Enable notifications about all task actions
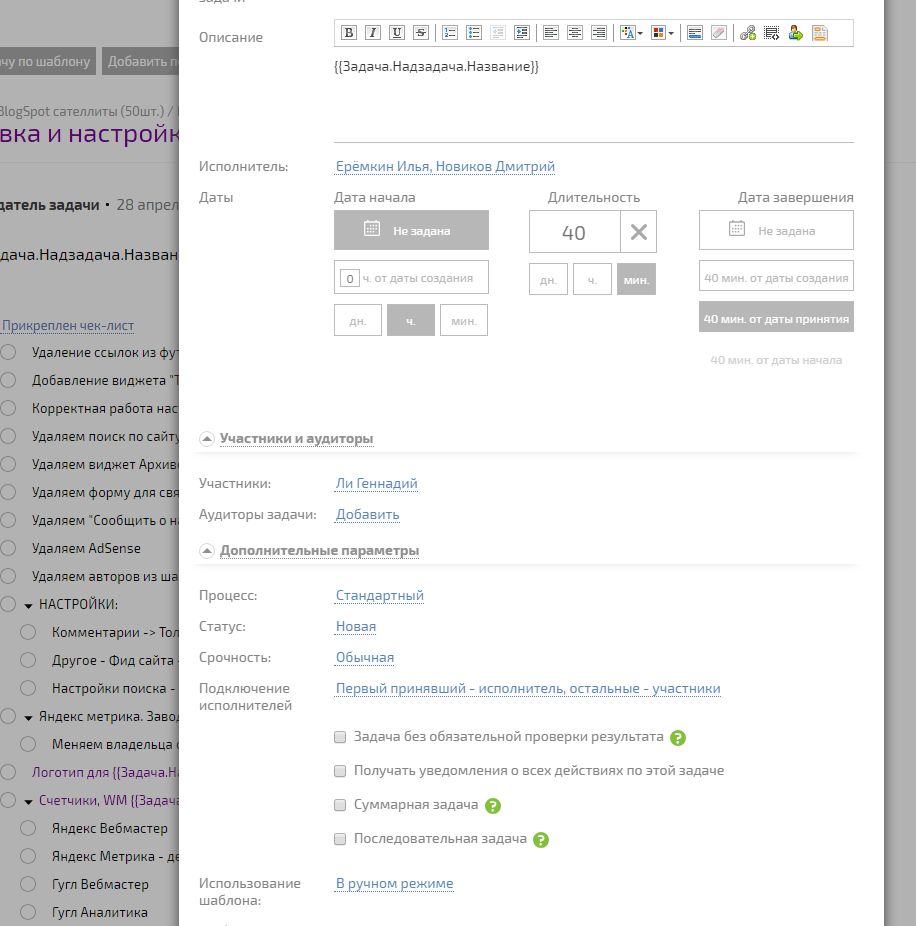This screenshot has height=926, width=916. 340,771
